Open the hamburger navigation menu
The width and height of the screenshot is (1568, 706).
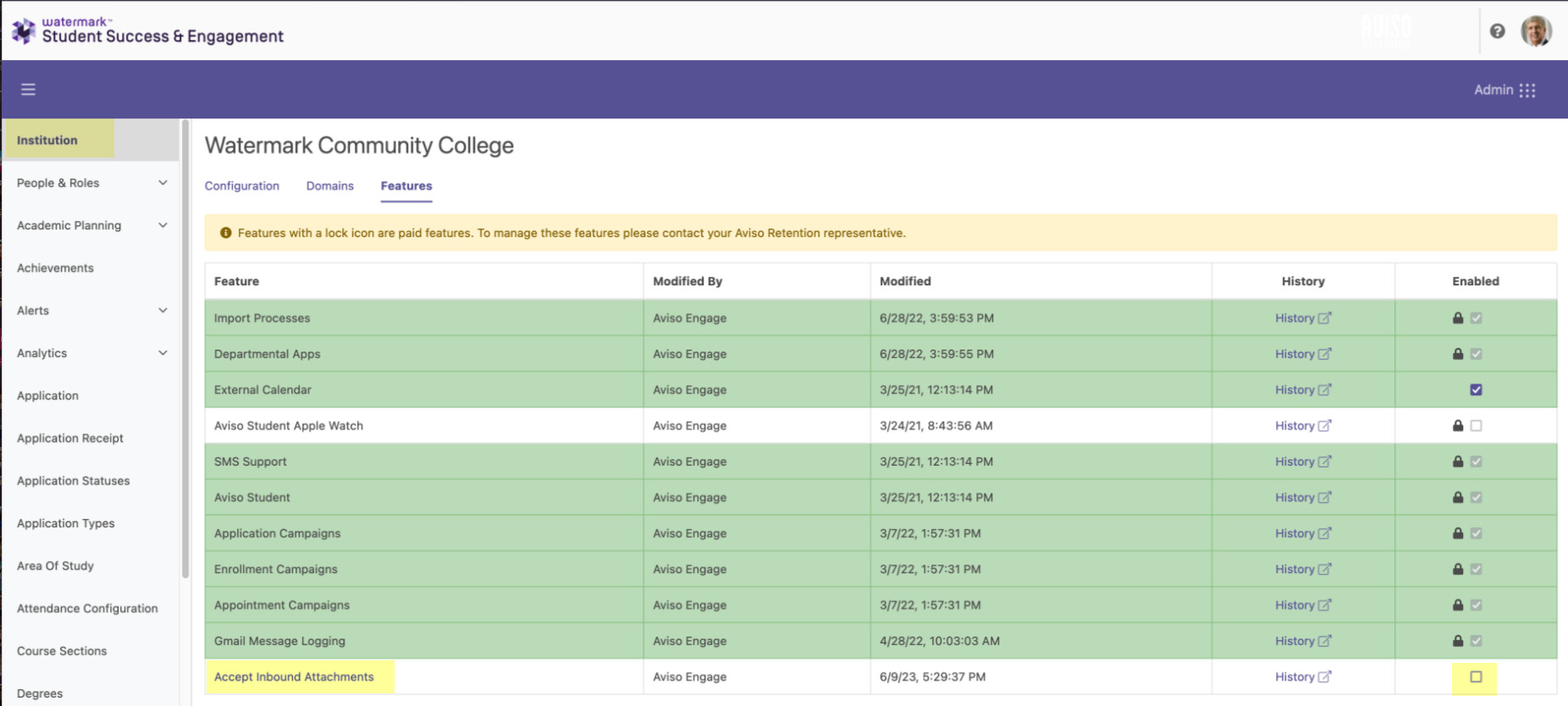tap(28, 89)
